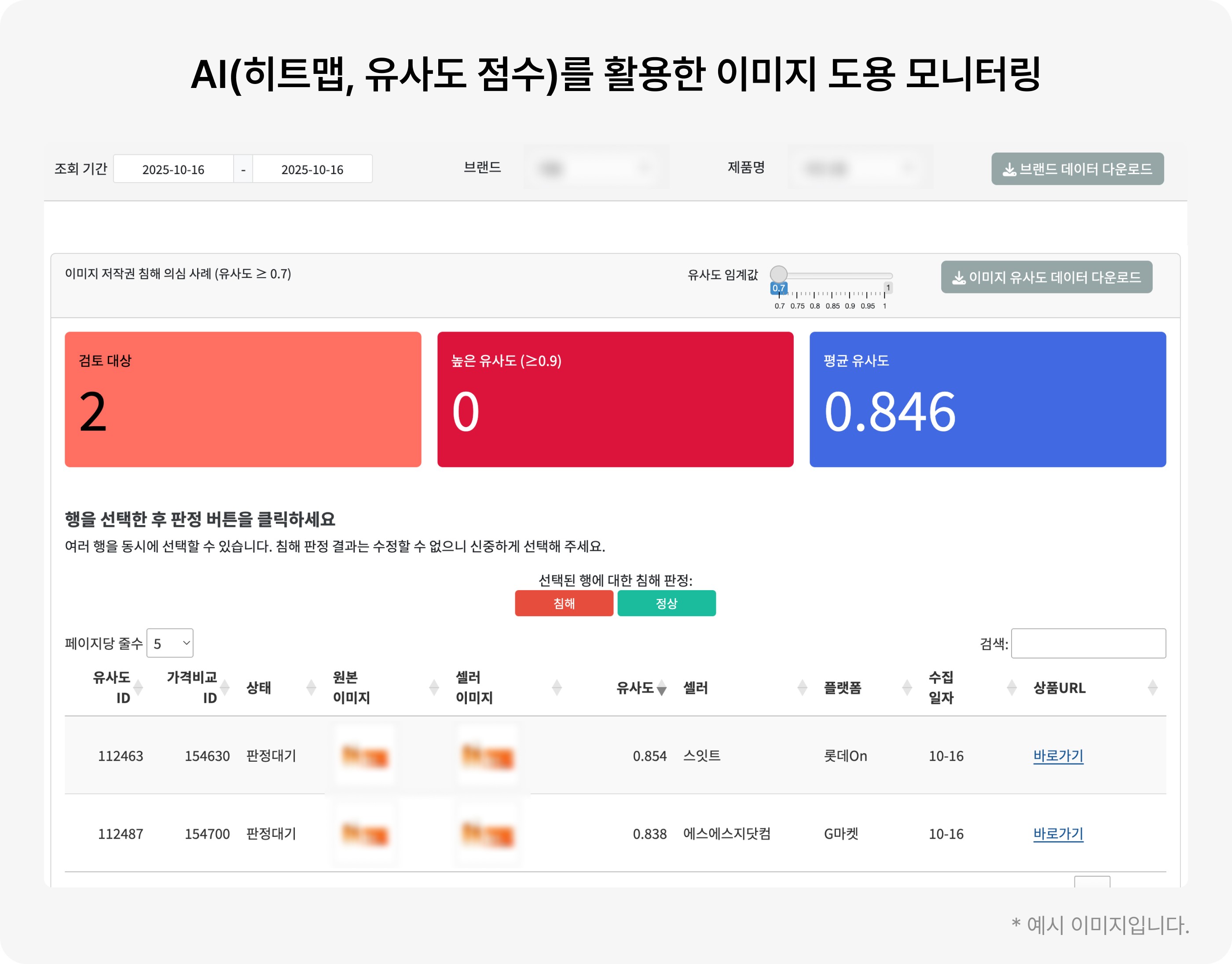Sort by 유사도 ID column arrows
The height and width of the screenshot is (964, 1232).
[x=138, y=687]
